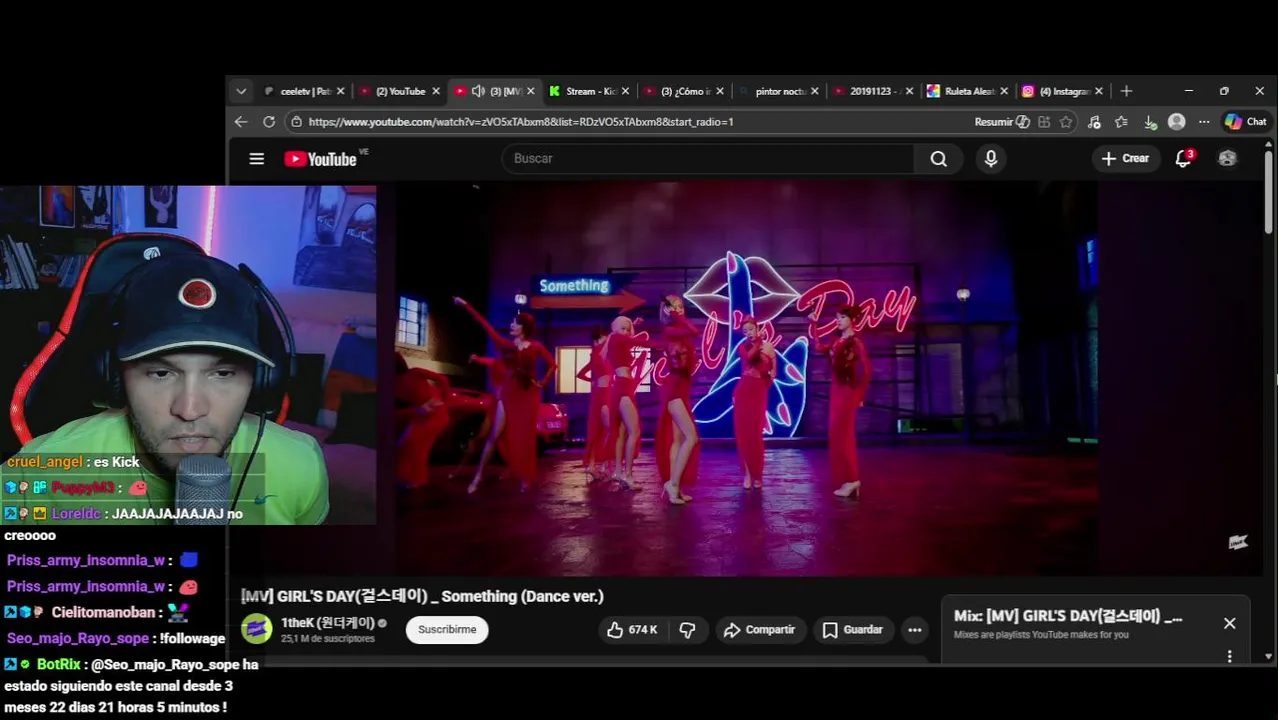Click the Compartir share button

(x=759, y=630)
